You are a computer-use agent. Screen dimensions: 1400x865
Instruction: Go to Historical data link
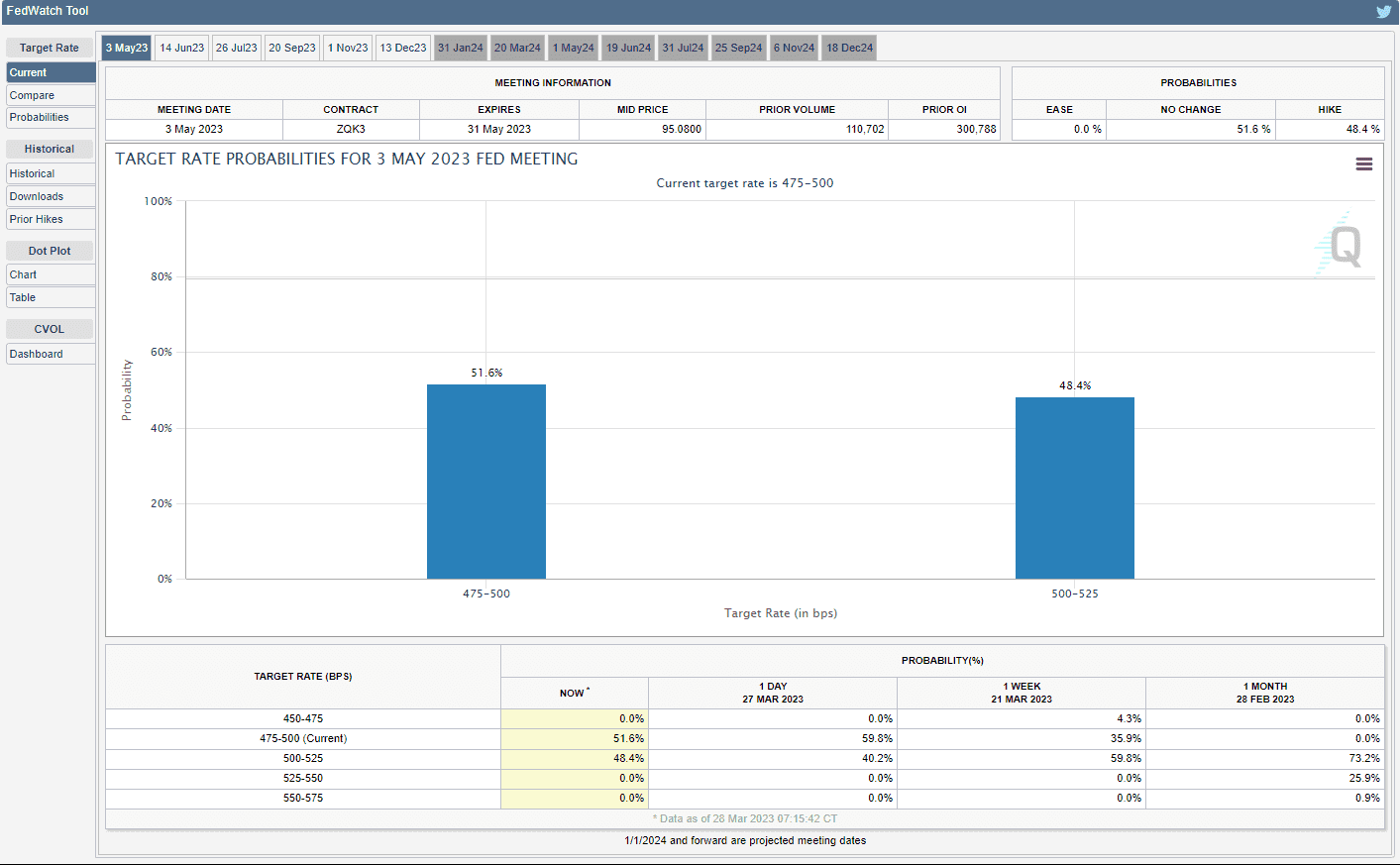pyautogui.click(x=51, y=173)
